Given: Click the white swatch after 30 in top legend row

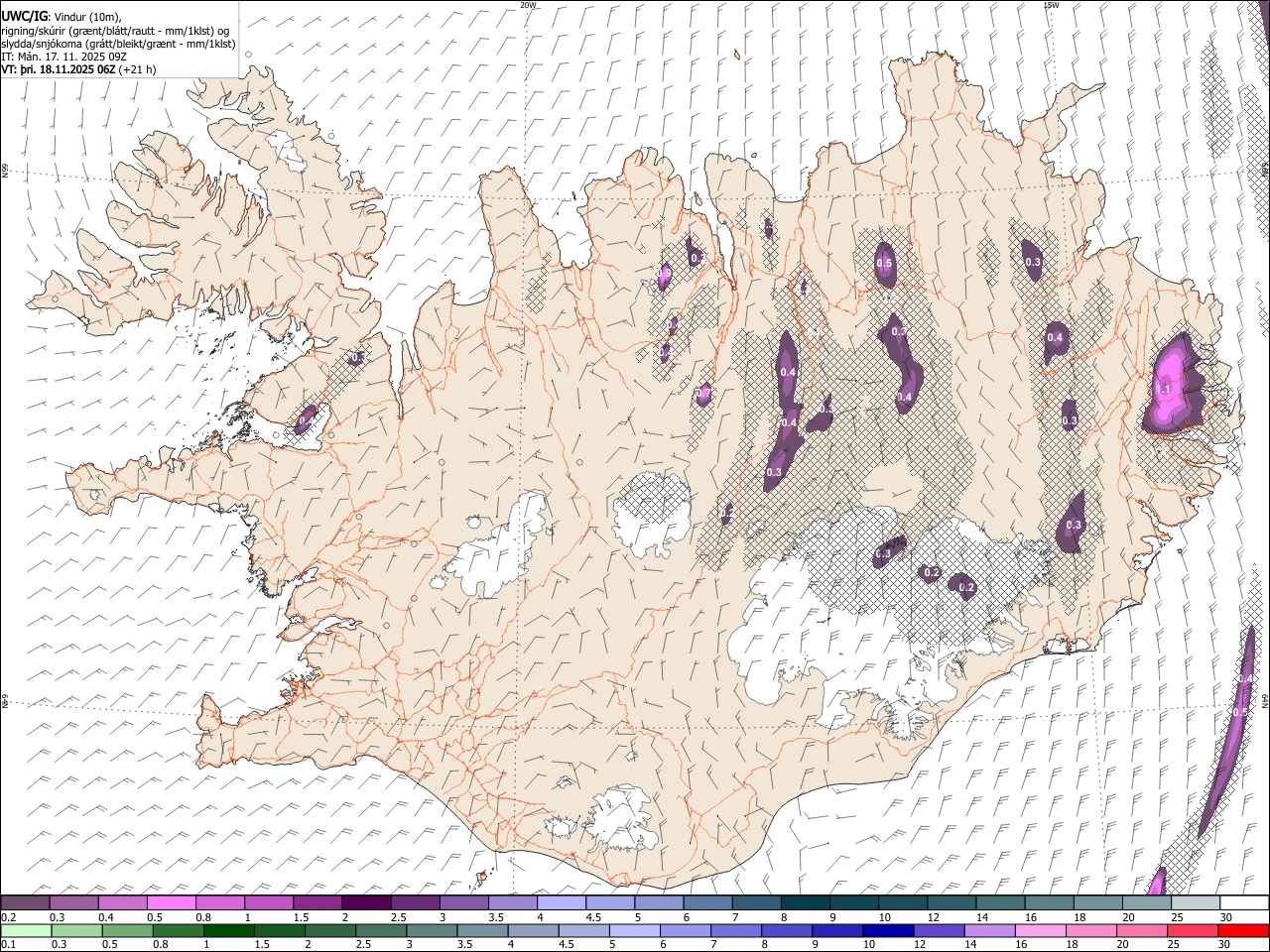Looking at the screenshot, I should point(1244,903).
